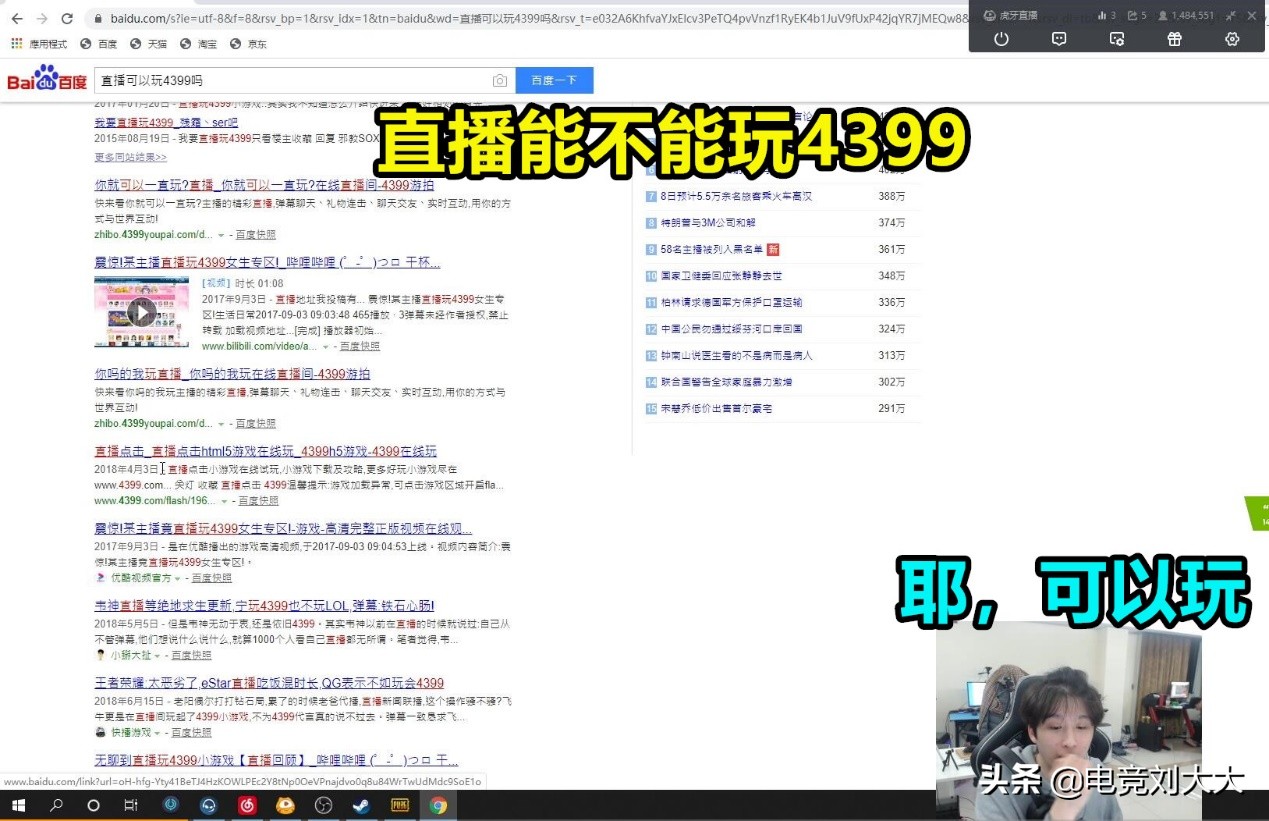1269x821 pixels.
Task: Click the 百度一下 search button
Action: point(554,80)
